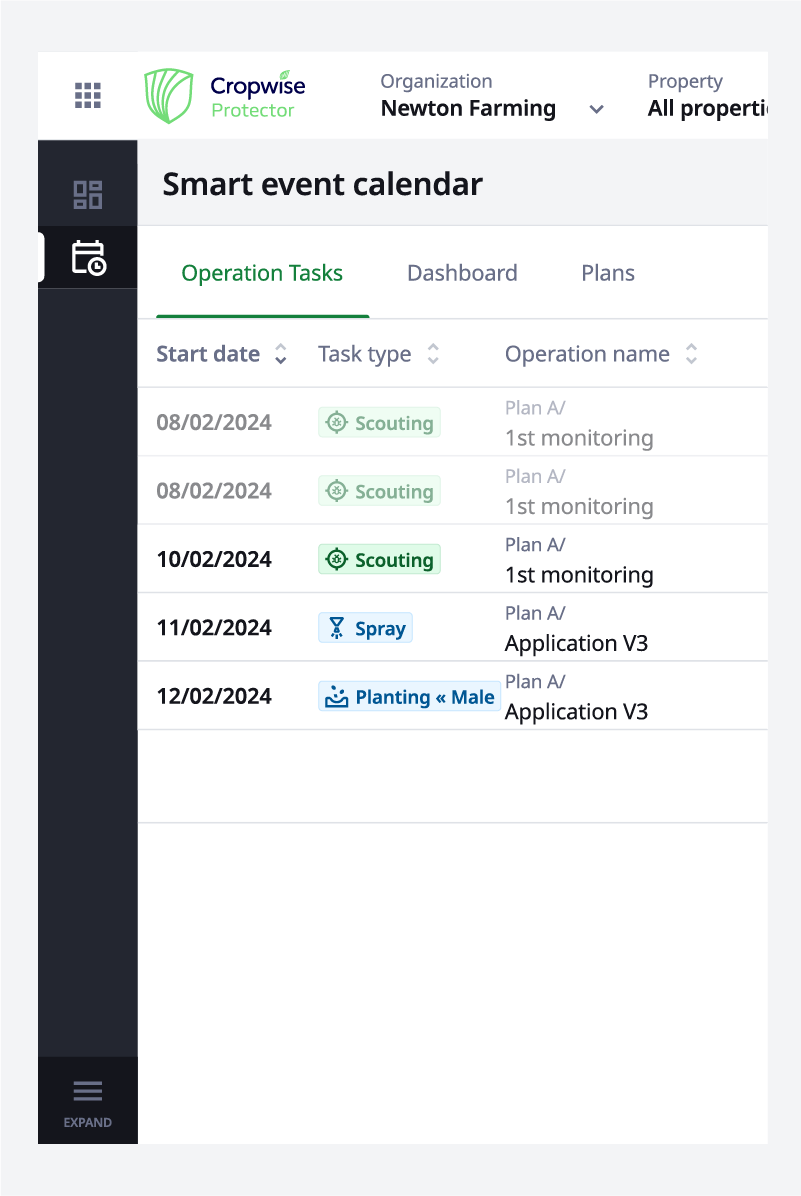The height and width of the screenshot is (1196, 801).
Task: Click the first 08/02/2024 Scouting badge
Action: (x=379, y=423)
